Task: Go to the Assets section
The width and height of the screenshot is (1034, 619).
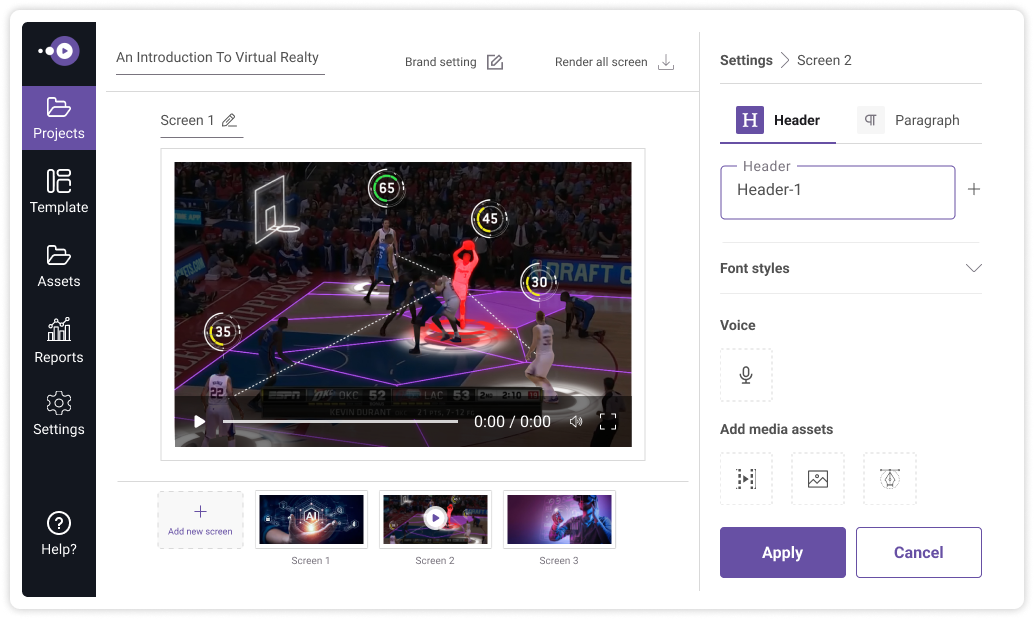Action: tap(59, 266)
